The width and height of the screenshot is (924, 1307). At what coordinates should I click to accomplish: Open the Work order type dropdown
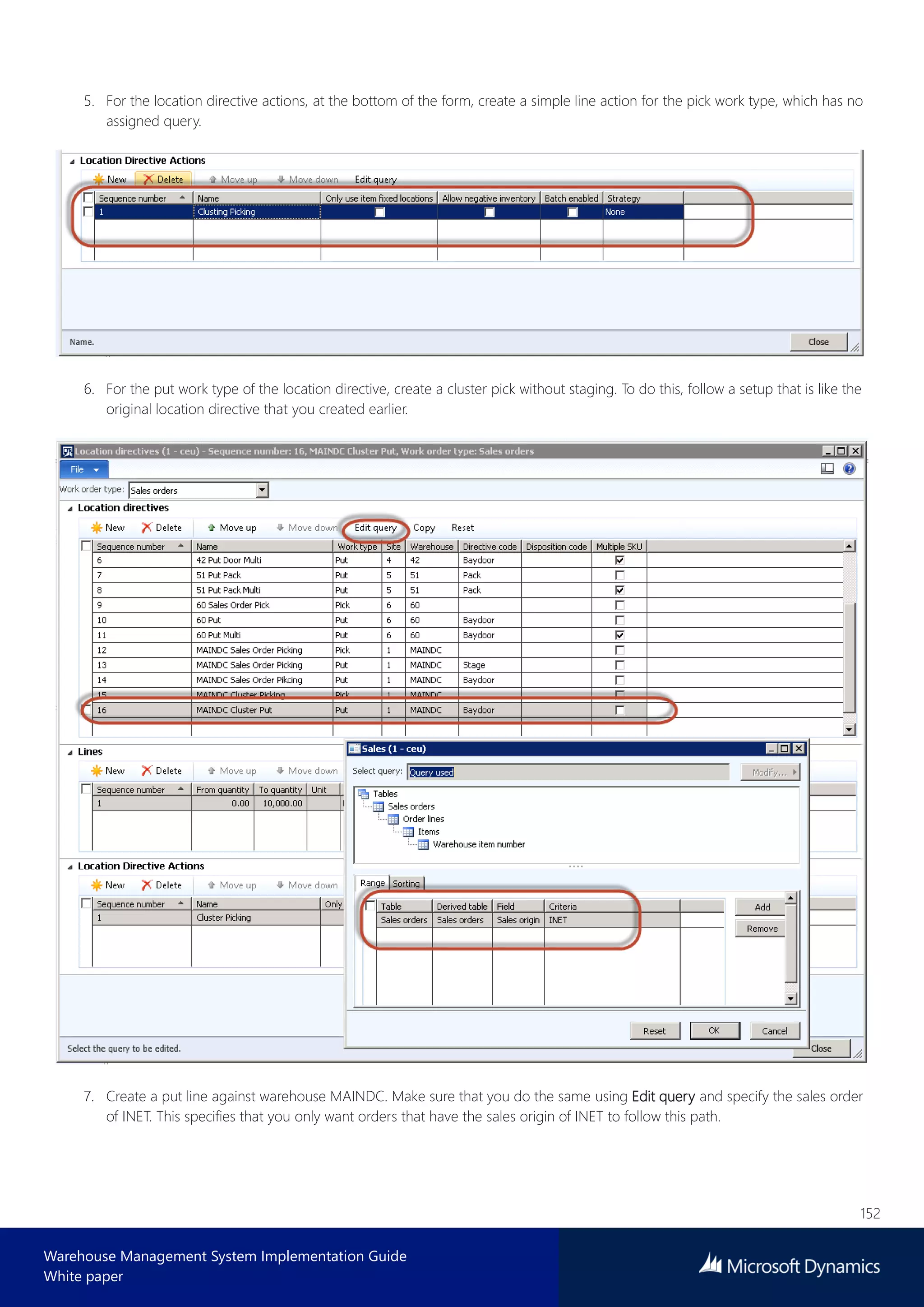[x=262, y=490]
